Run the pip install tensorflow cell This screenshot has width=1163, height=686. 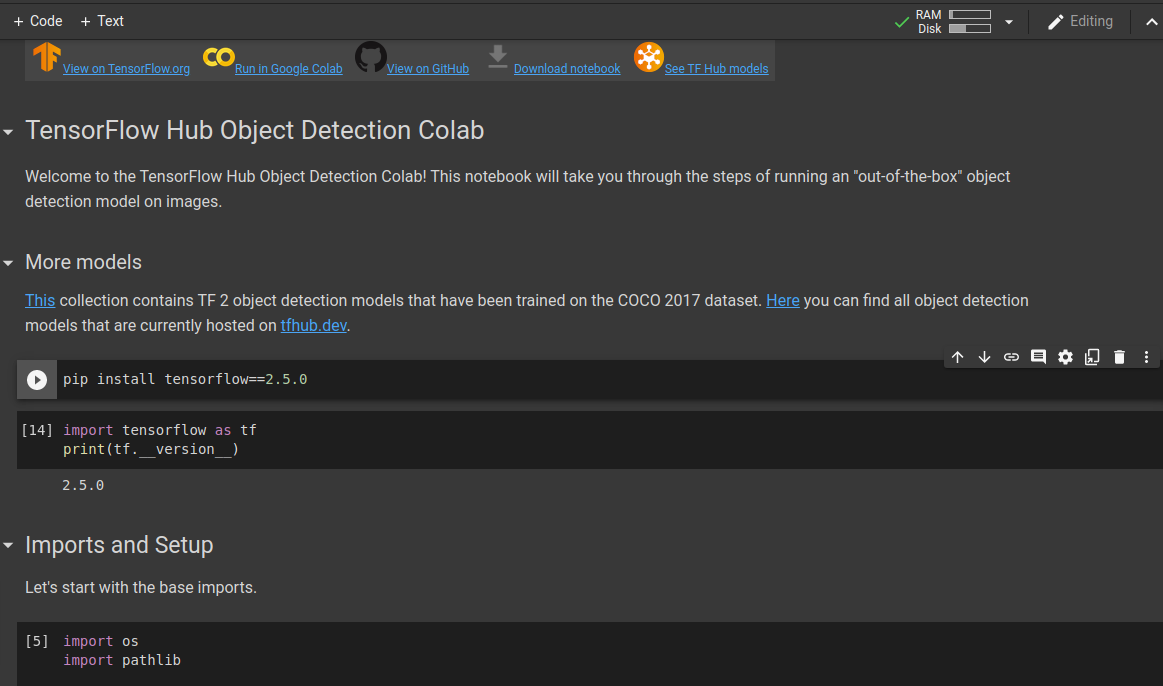click(37, 379)
